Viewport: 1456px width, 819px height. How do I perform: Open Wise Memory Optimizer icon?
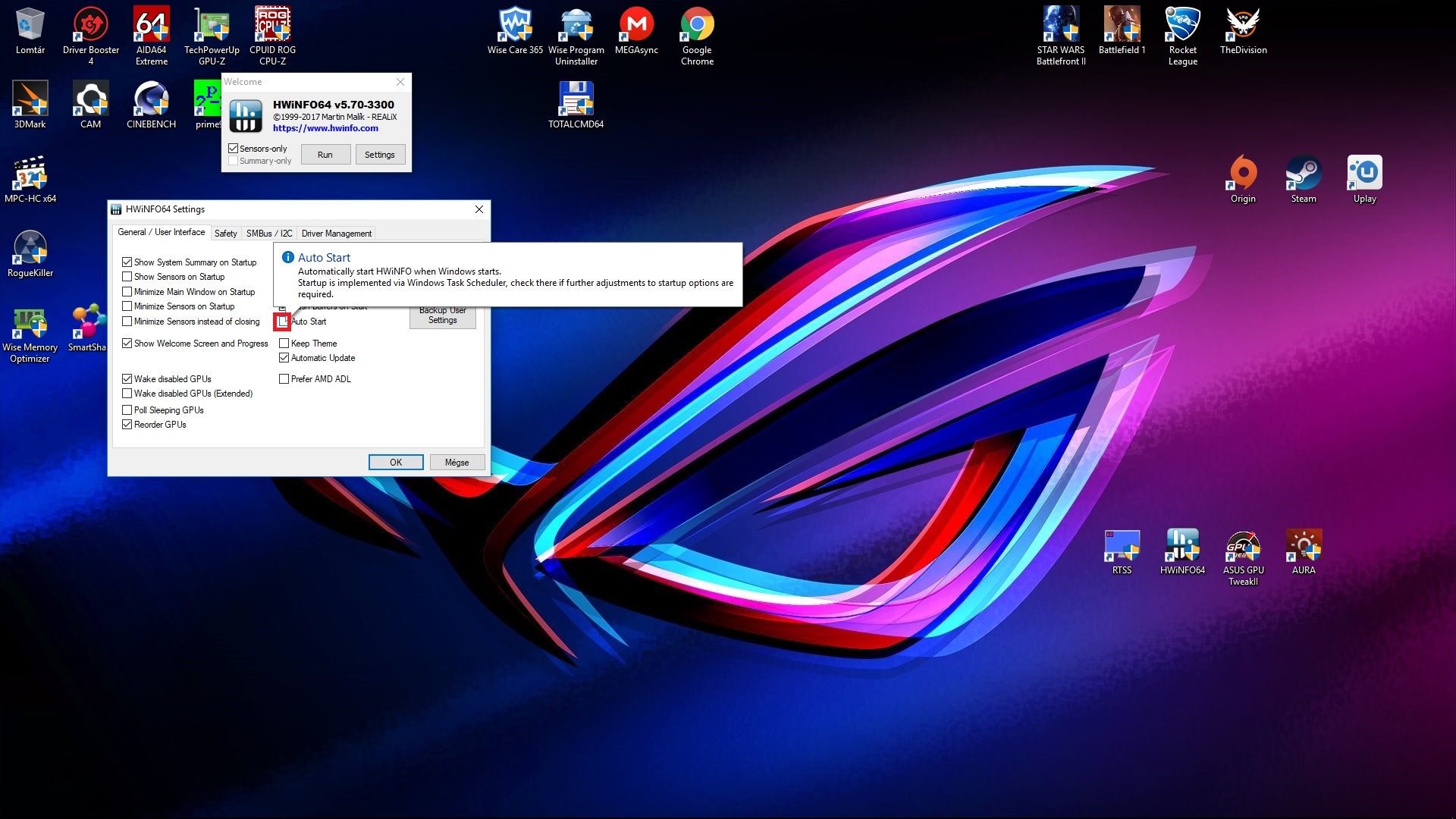pyautogui.click(x=30, y=335)
